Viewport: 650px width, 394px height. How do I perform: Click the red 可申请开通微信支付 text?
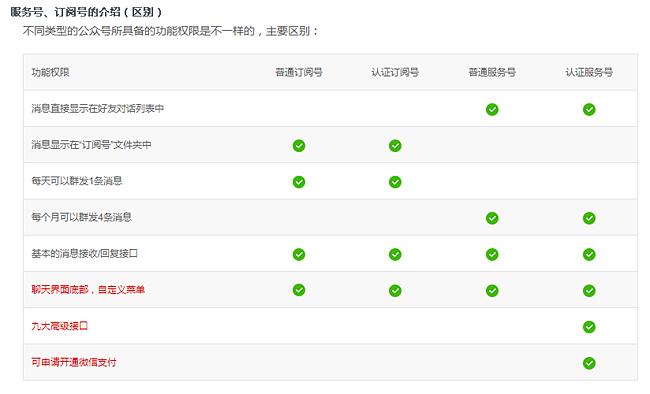[74, 362]
